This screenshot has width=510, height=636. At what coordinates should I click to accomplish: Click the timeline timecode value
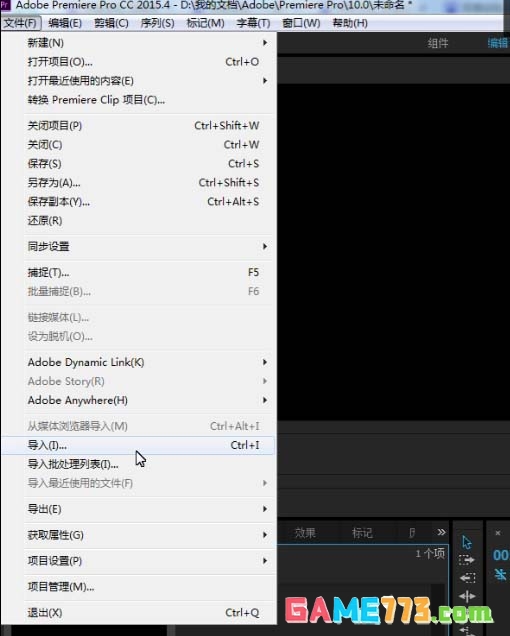click(x=501, y=555)
